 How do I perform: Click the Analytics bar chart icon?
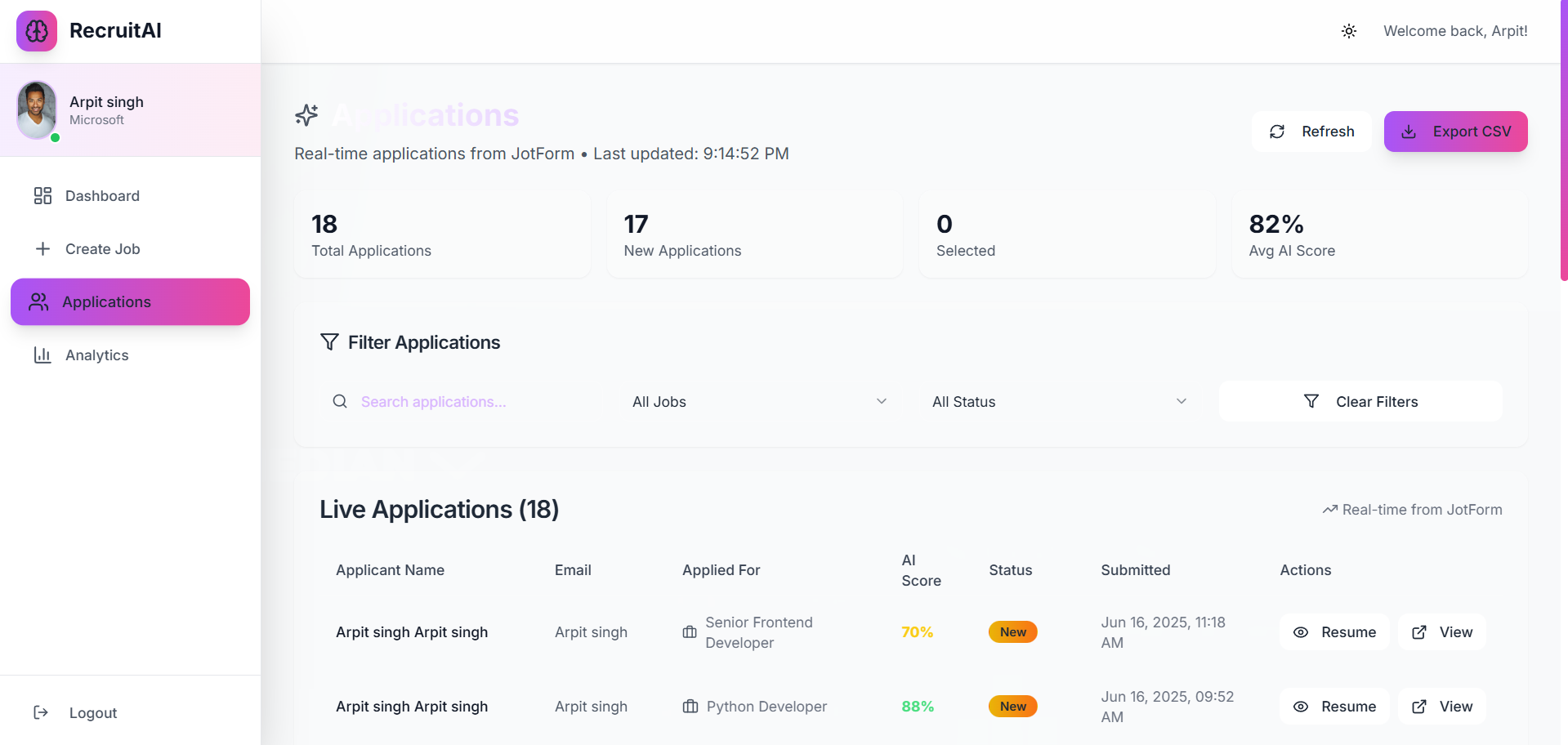tap(42, 355)
